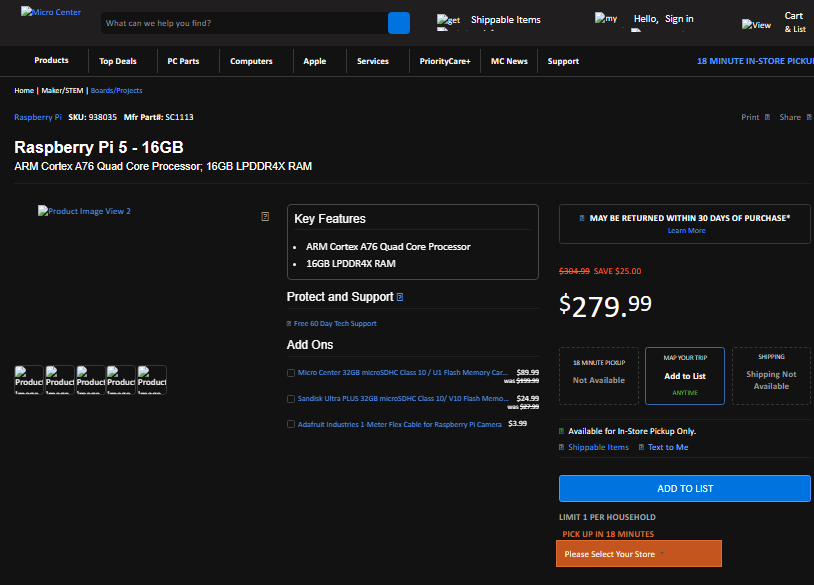Viewport: 814px width, 585px height.
Task: Click the Share icon
Action: [x=809, y=117]
